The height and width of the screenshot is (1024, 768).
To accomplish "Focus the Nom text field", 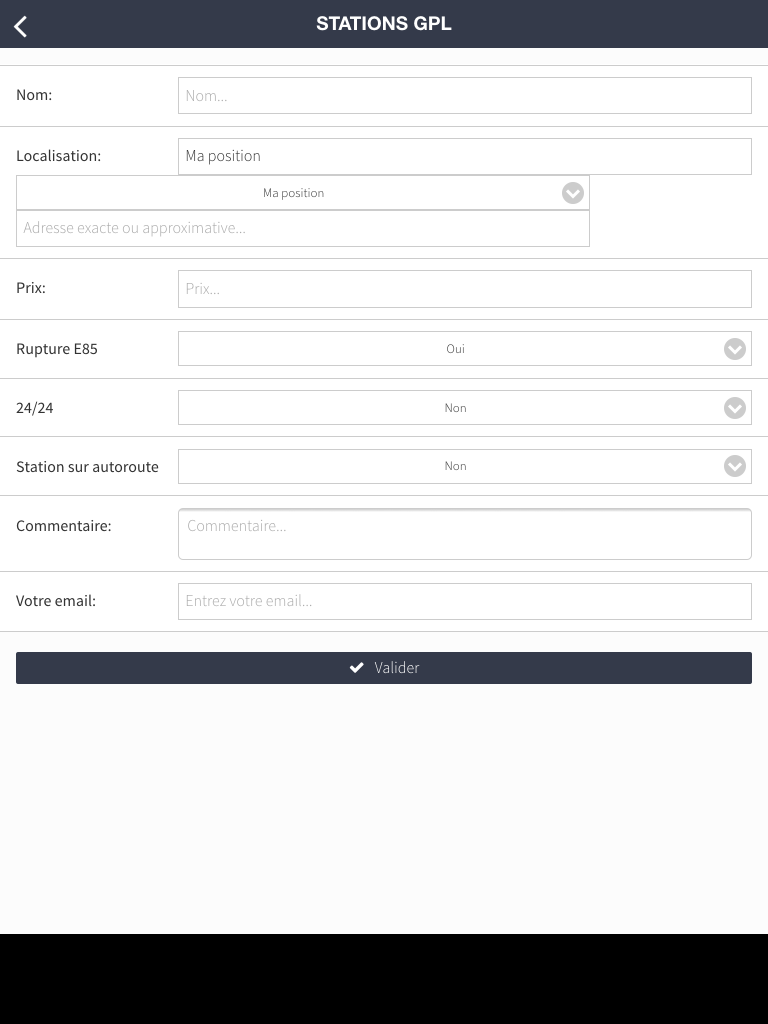I will click(x=465, y=95).
